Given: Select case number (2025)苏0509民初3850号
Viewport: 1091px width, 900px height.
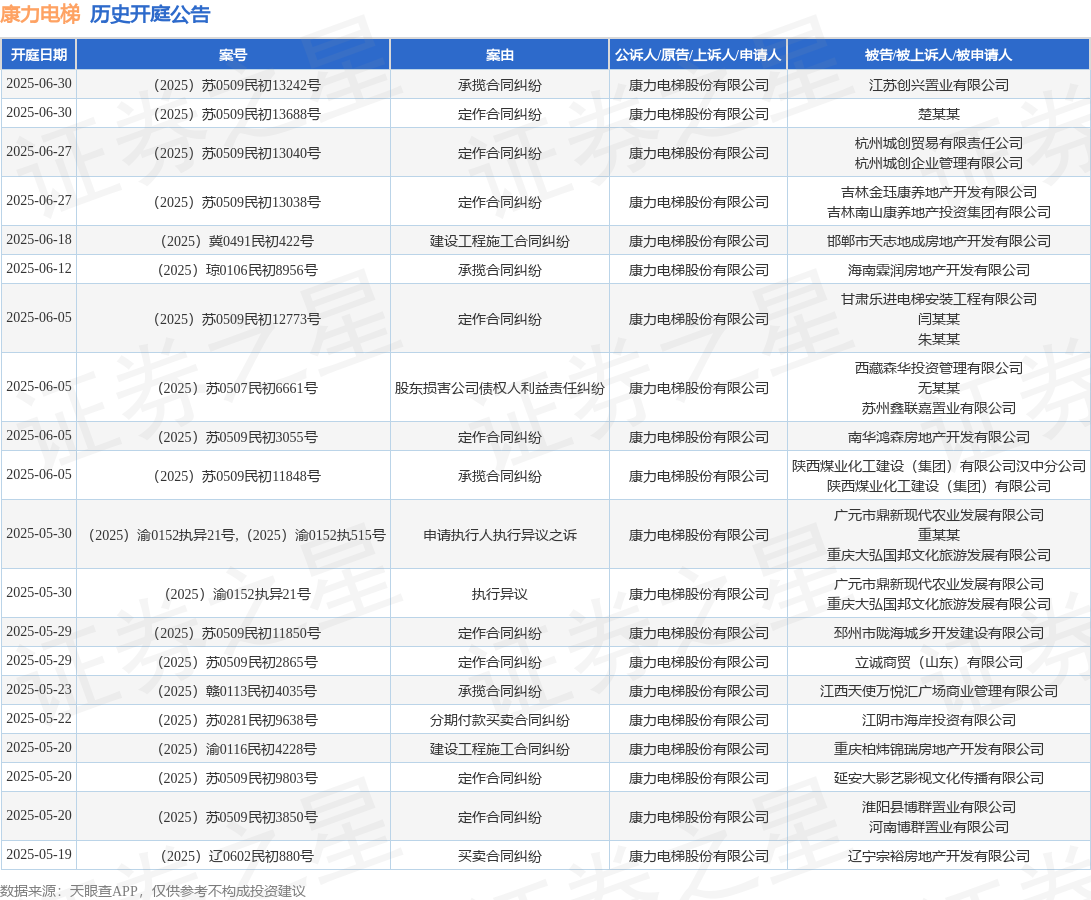Looking at the screenshot, I should [x=237, y=817].
